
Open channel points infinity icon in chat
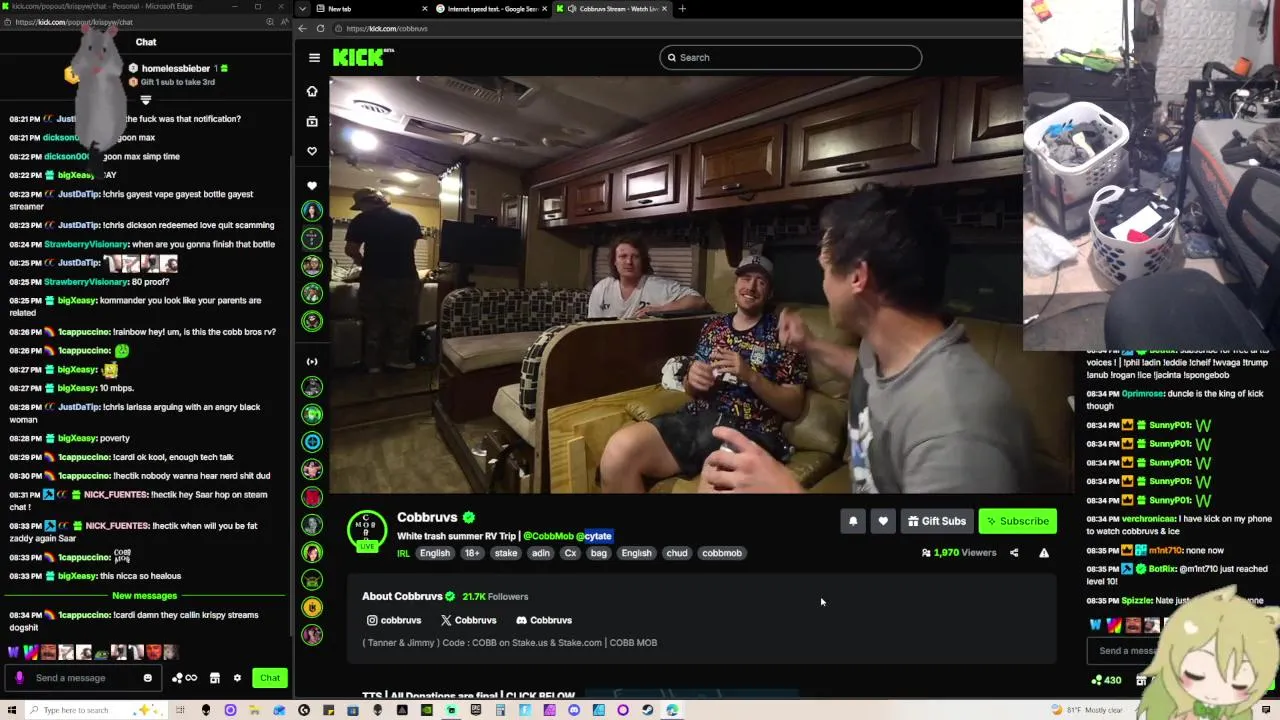pyautogui.click(x=184, y=678)
